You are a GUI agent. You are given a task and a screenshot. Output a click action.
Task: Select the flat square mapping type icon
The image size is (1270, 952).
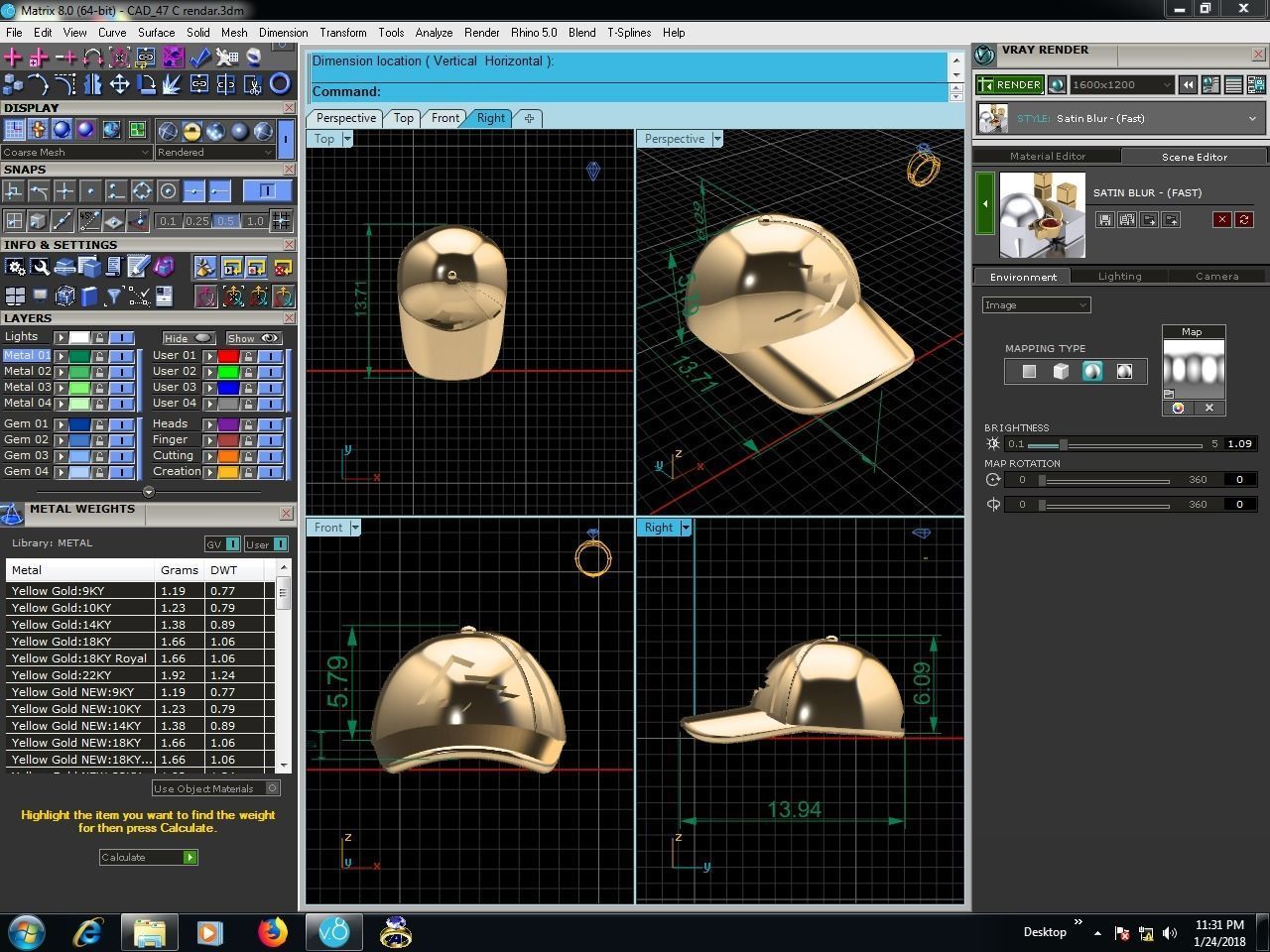click(x=1029, y=371)
